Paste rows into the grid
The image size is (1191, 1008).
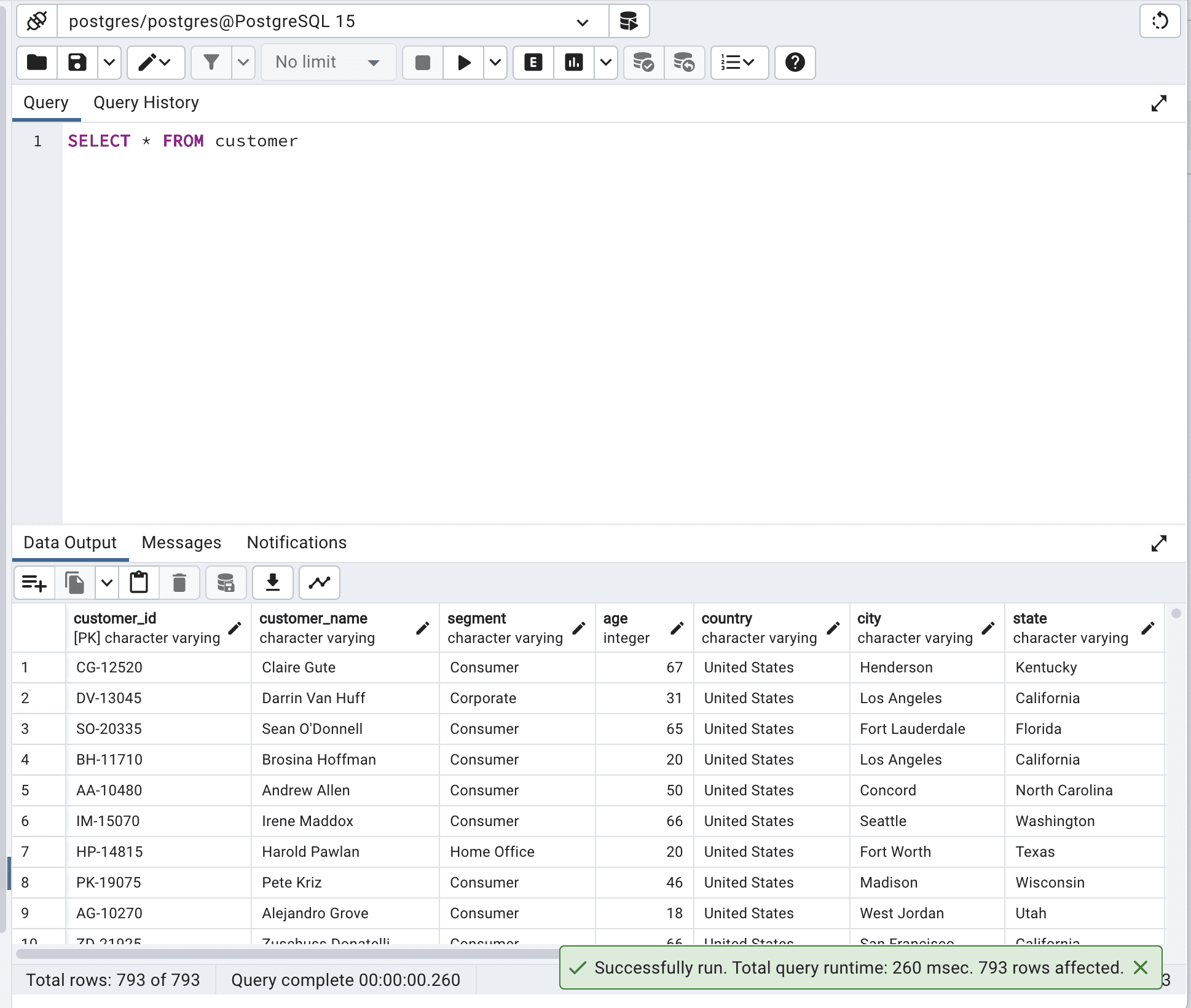[x=139, y=583]
